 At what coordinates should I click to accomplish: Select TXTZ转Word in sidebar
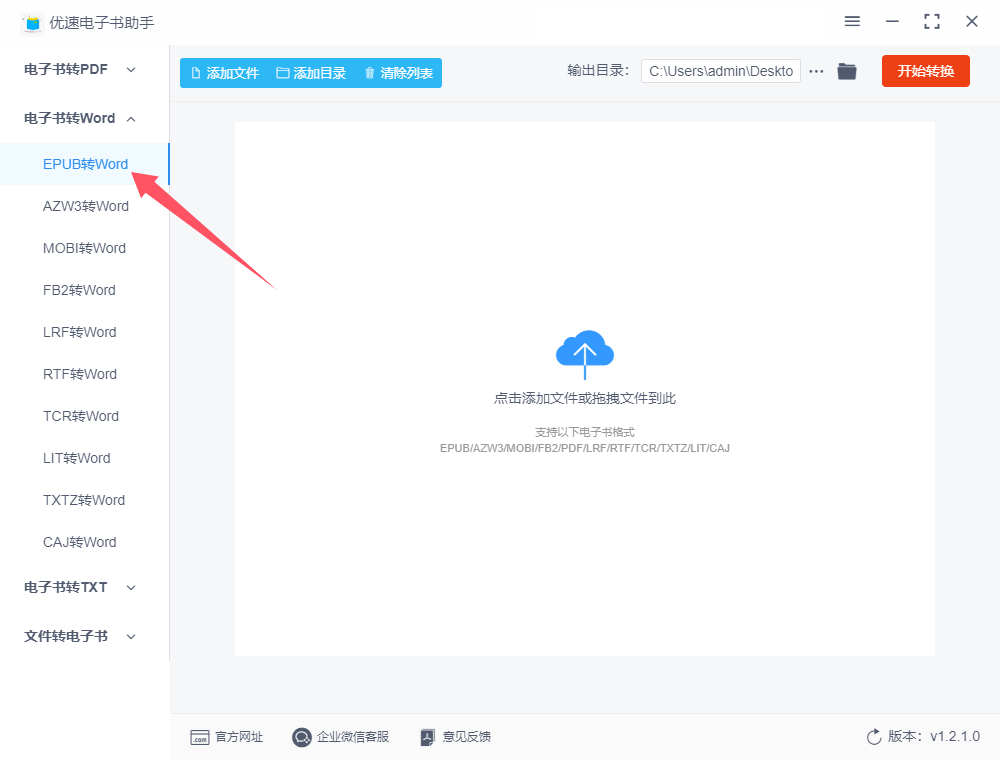[85, 501]
